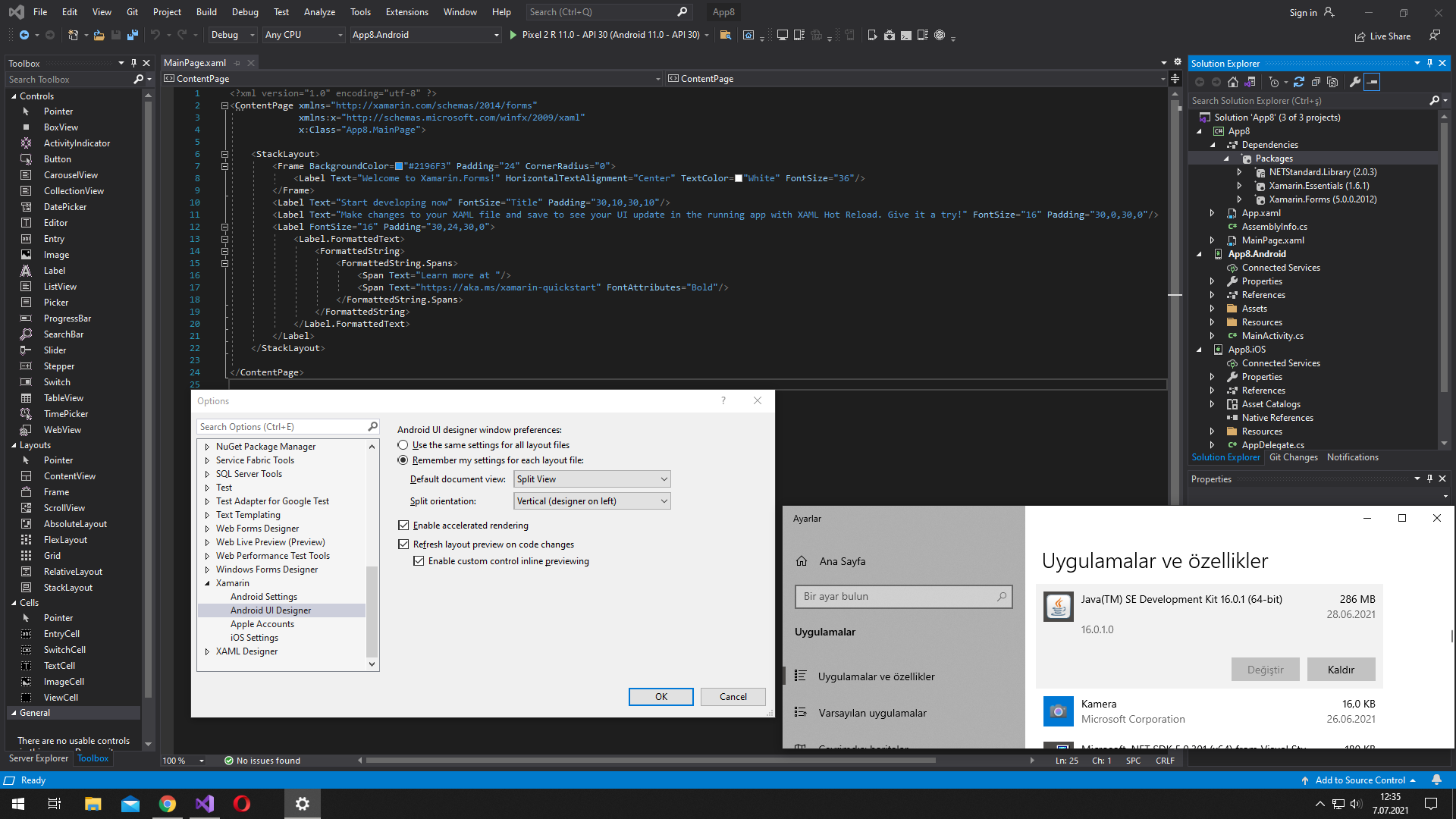Click the editor settings gear above the scrollbar
This screenshot has width=1456, height=819.
(x=1178, y=62)
